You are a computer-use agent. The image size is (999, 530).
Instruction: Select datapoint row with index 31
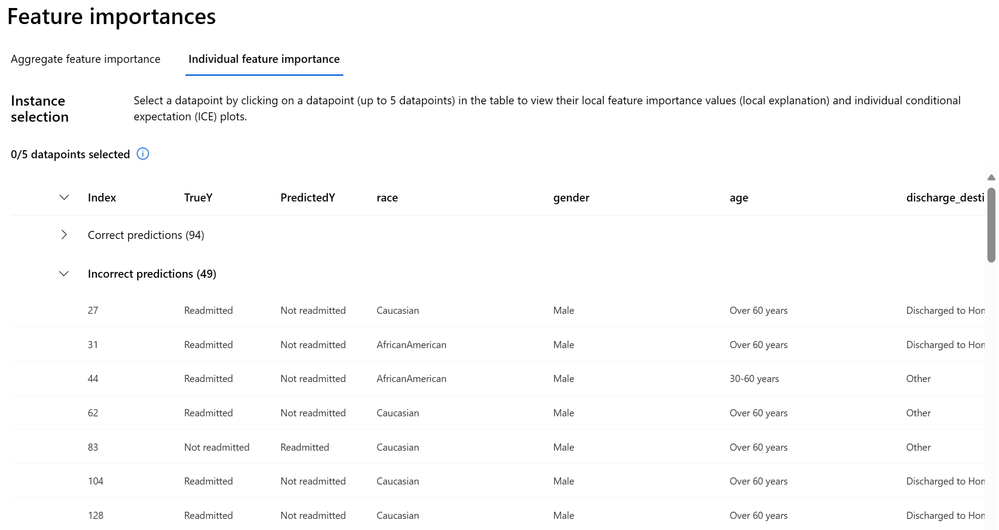(497, 345)
